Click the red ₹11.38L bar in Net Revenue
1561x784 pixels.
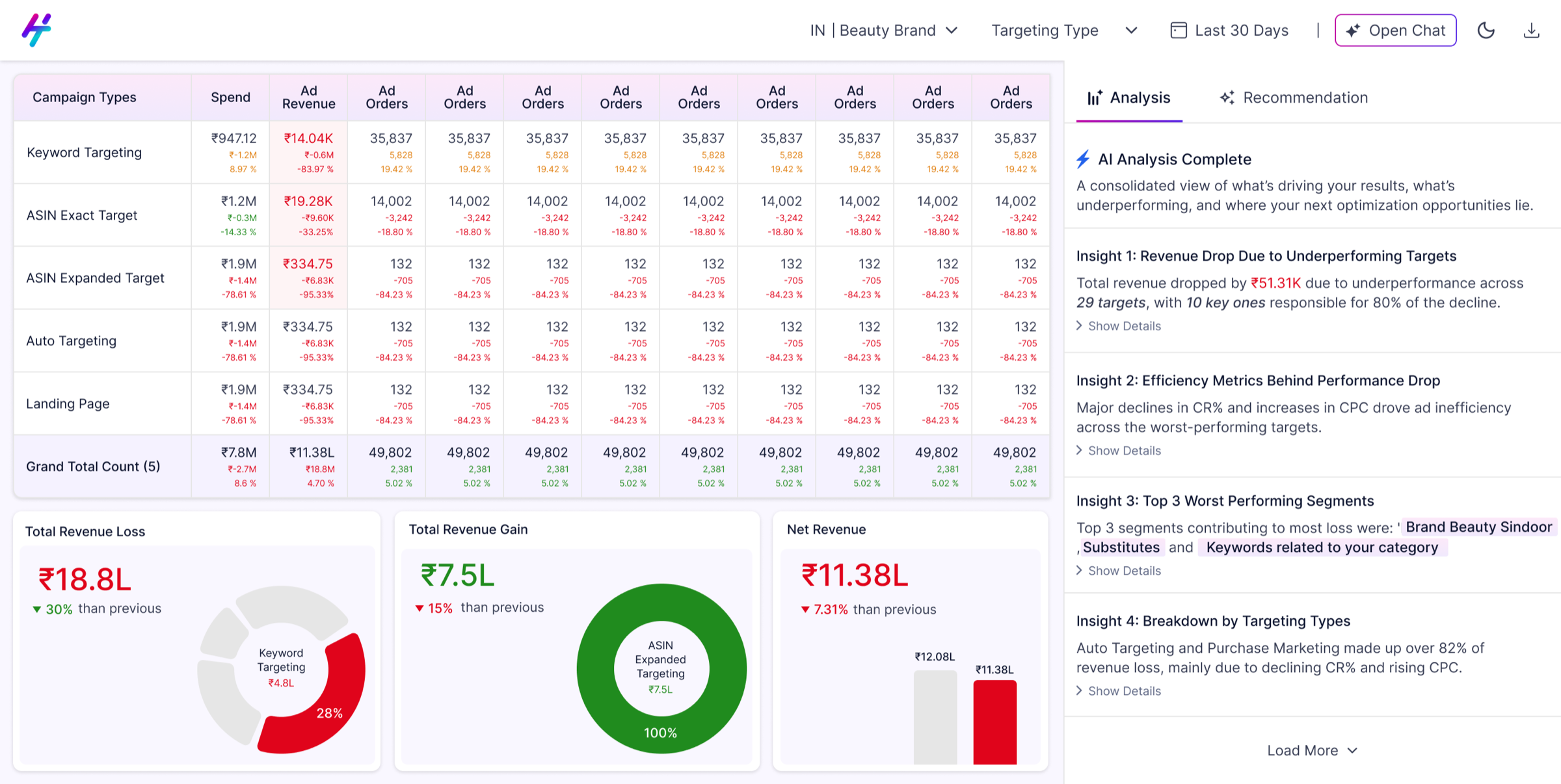(x=994, y=722)
